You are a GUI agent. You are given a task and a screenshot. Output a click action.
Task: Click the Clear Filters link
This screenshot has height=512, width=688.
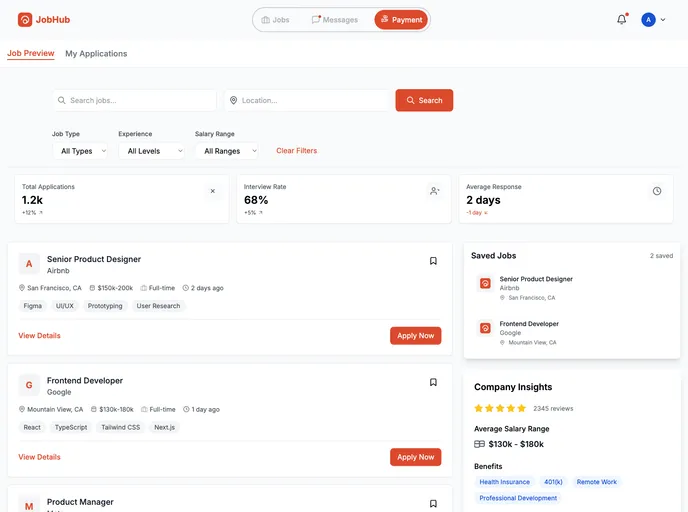coord(297,150)
